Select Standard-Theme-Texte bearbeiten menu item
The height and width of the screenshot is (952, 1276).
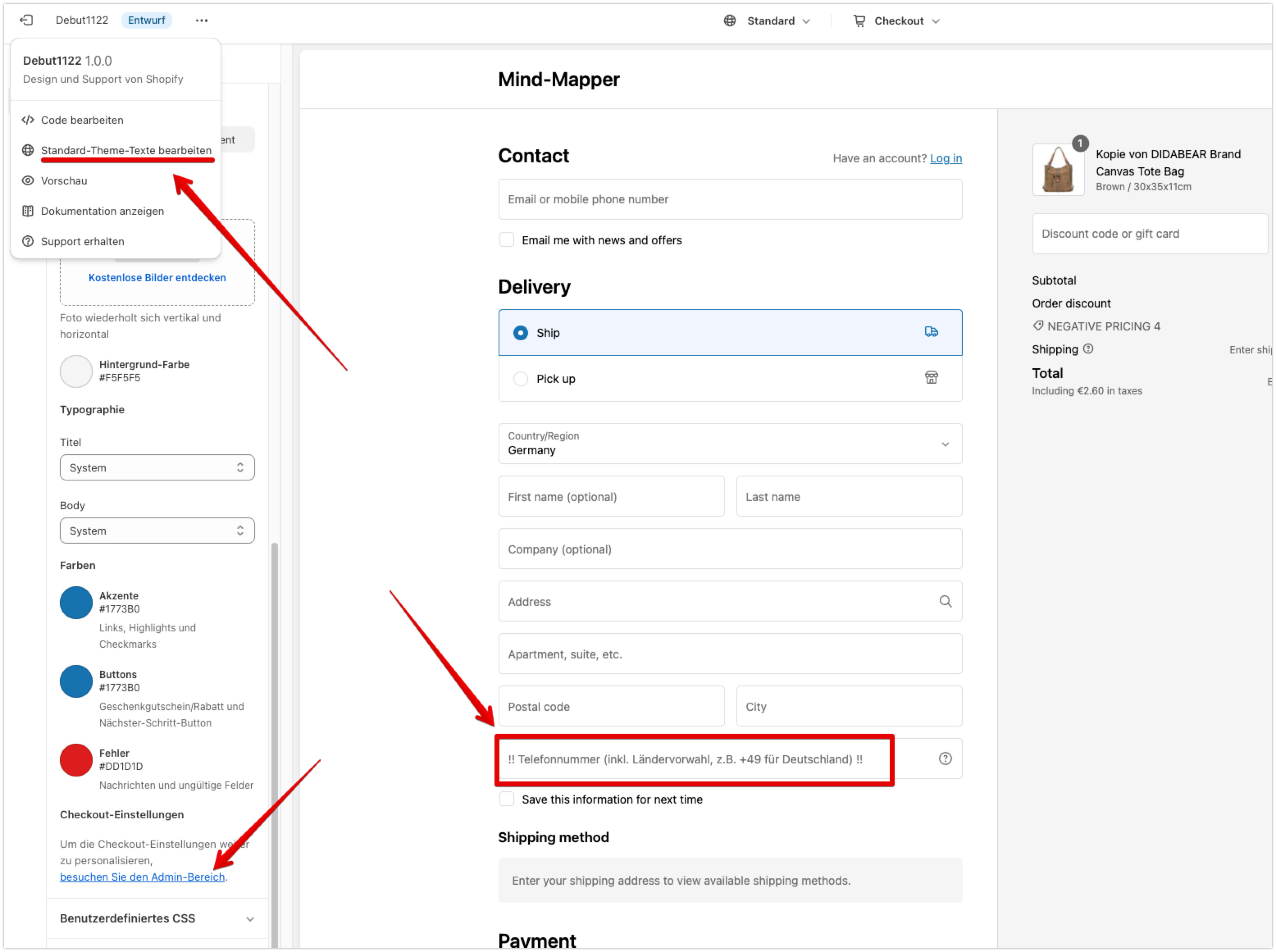click(125, 150)
